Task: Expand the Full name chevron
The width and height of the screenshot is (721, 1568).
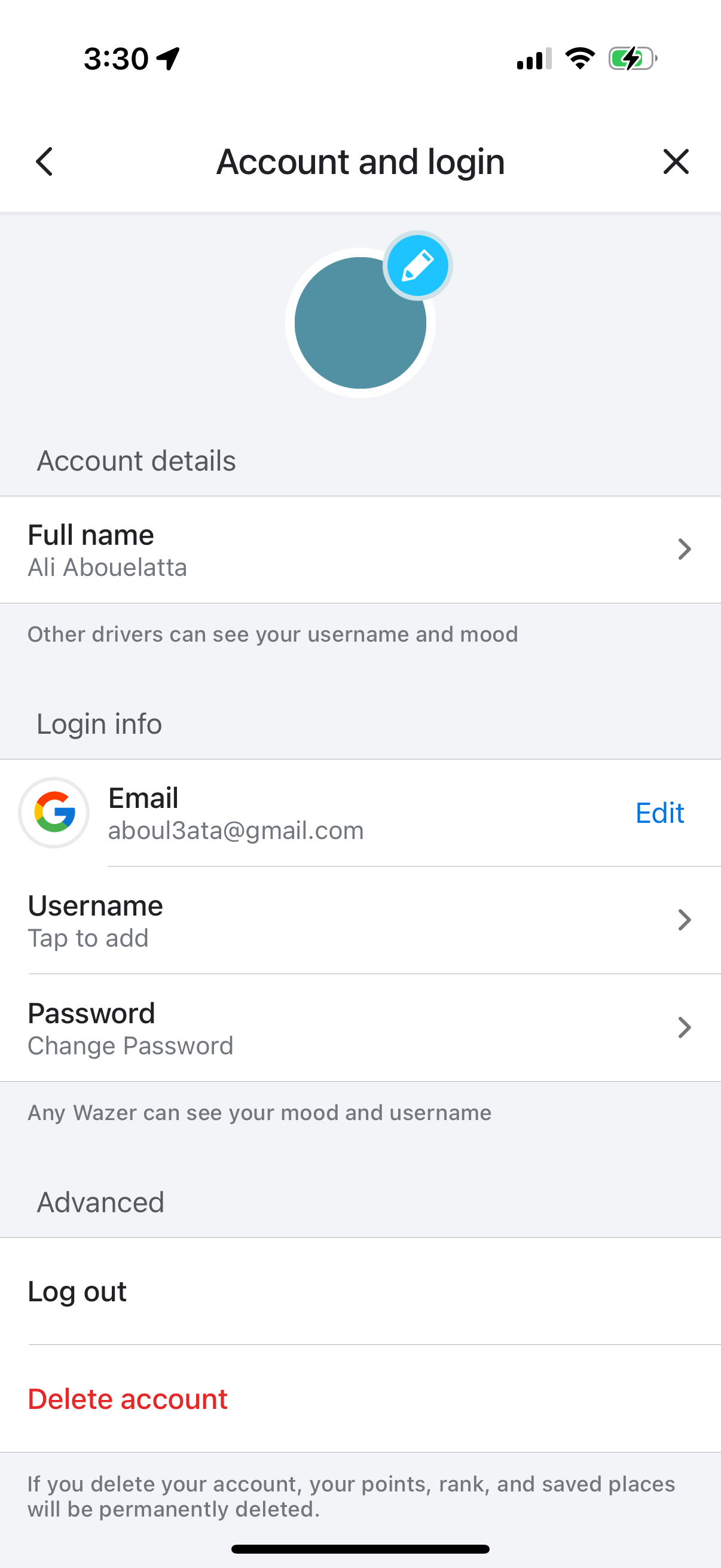Action: point(684,550)
